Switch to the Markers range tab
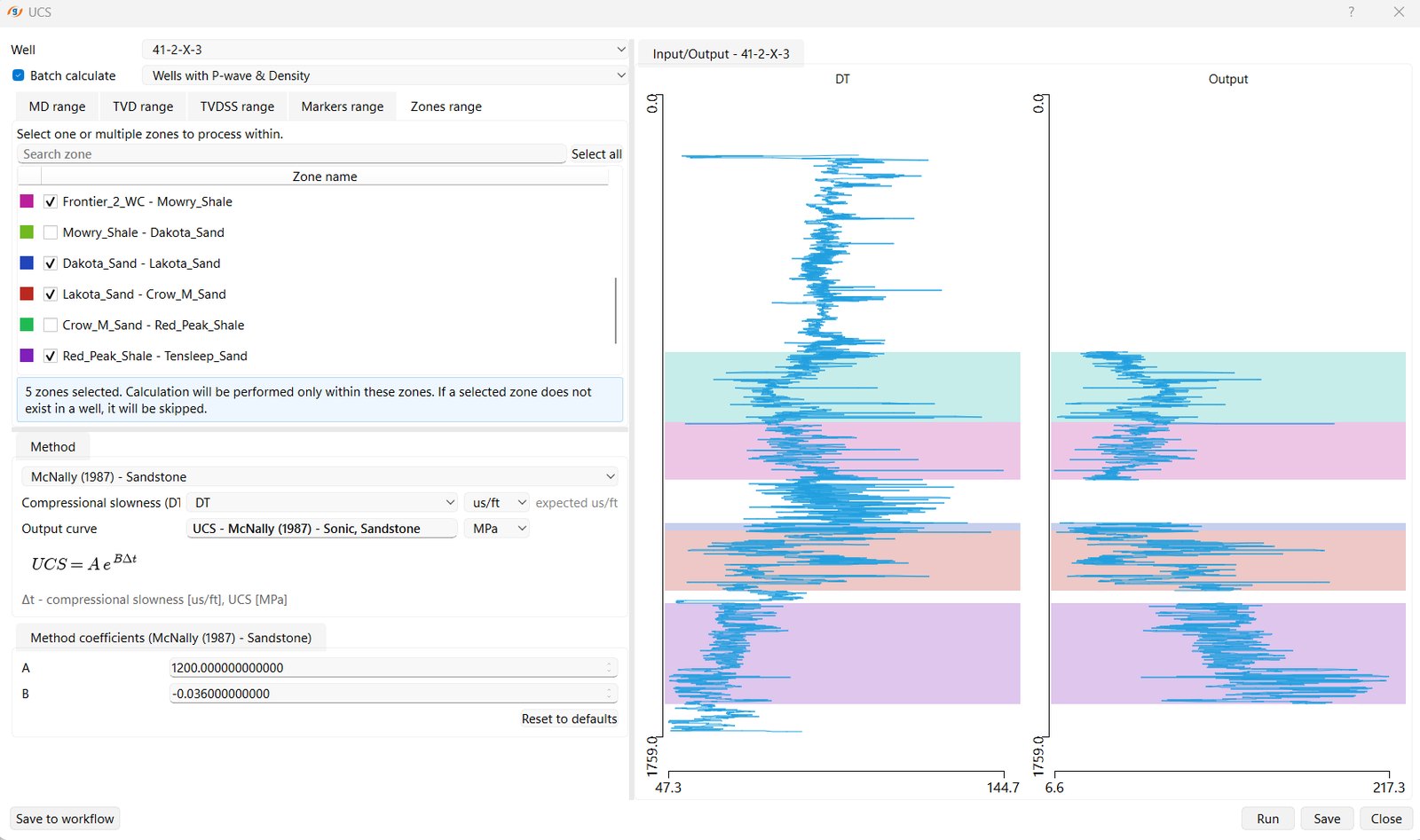This screenshot has width=1420, height=840. [x=343, y=106]
